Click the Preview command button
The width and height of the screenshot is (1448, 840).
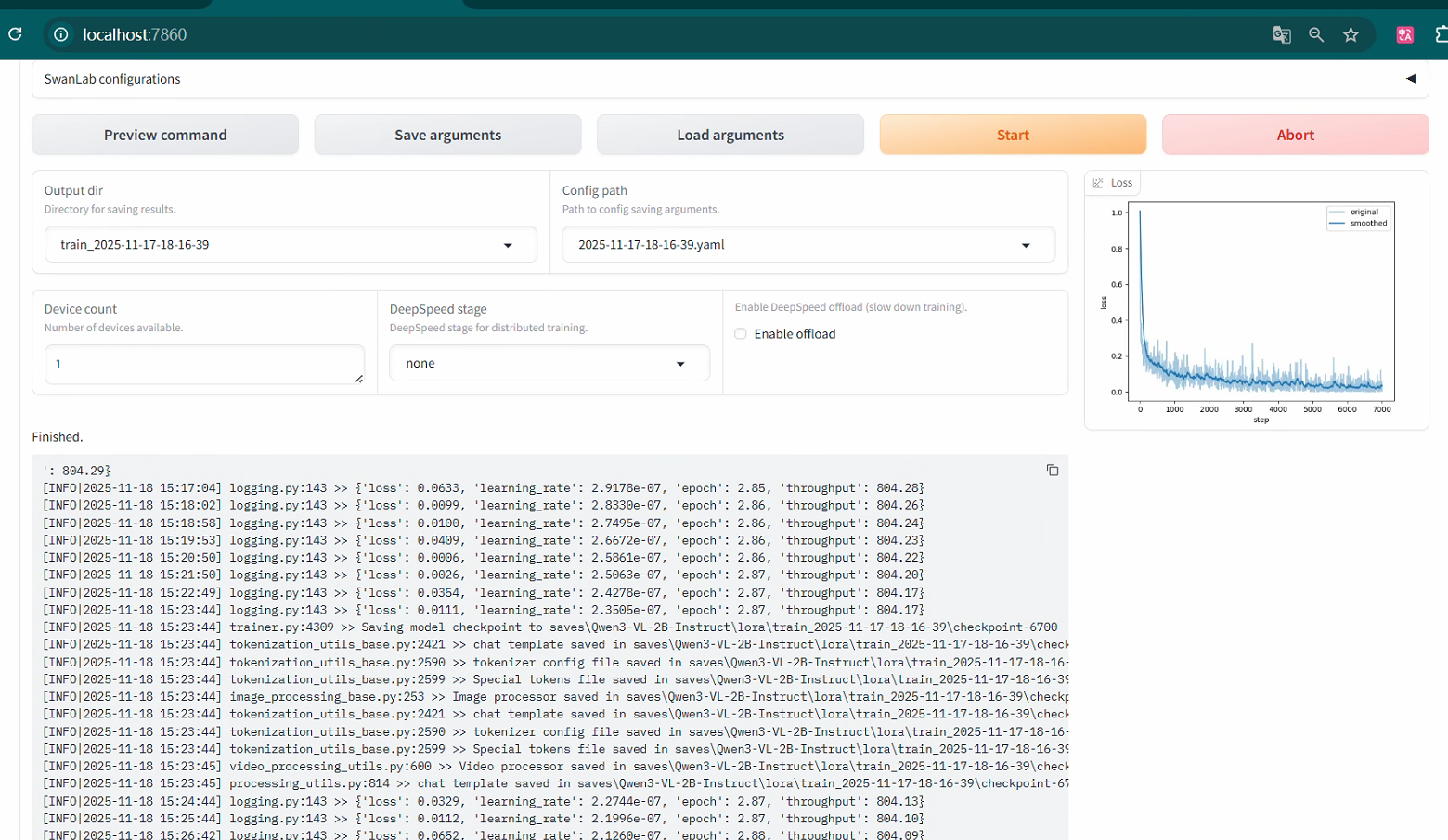point(165,135)
